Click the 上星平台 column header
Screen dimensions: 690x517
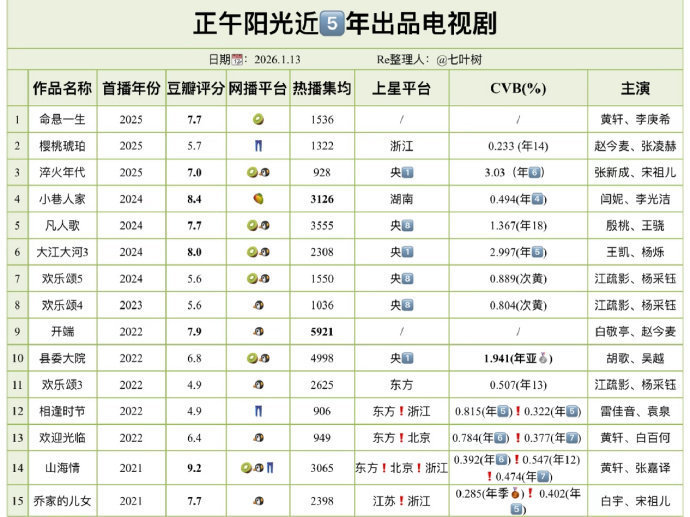point(401,88)
